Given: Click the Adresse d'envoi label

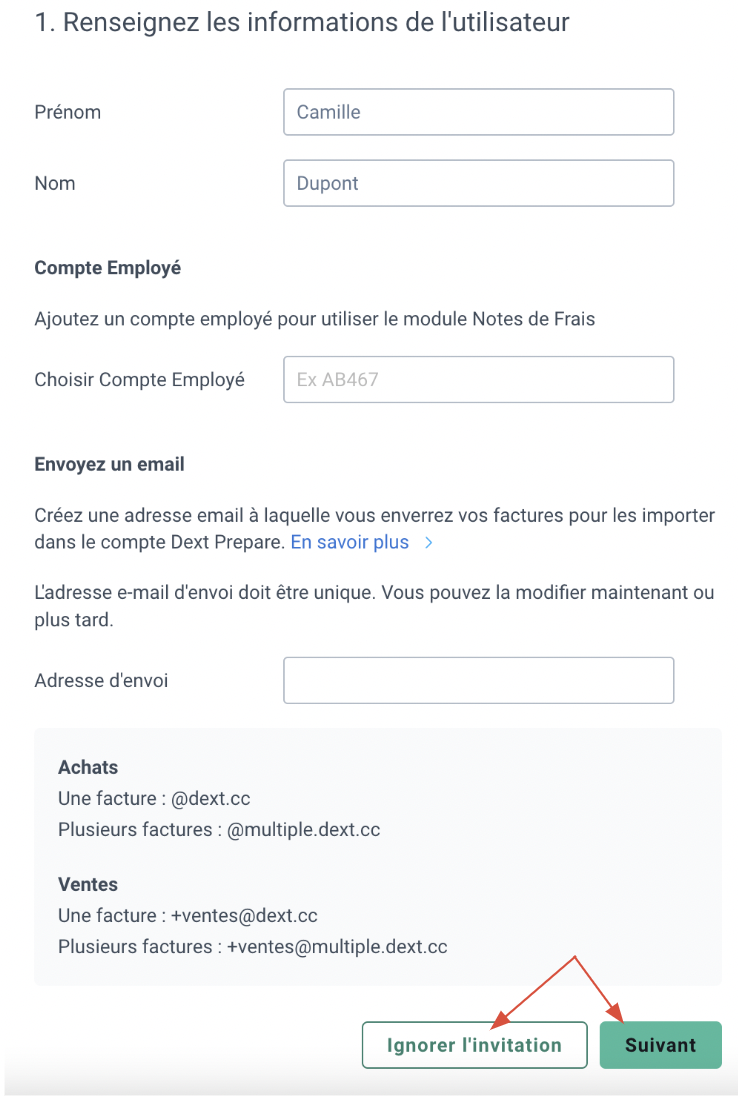Looking at the screenshot, I should 101,680.
